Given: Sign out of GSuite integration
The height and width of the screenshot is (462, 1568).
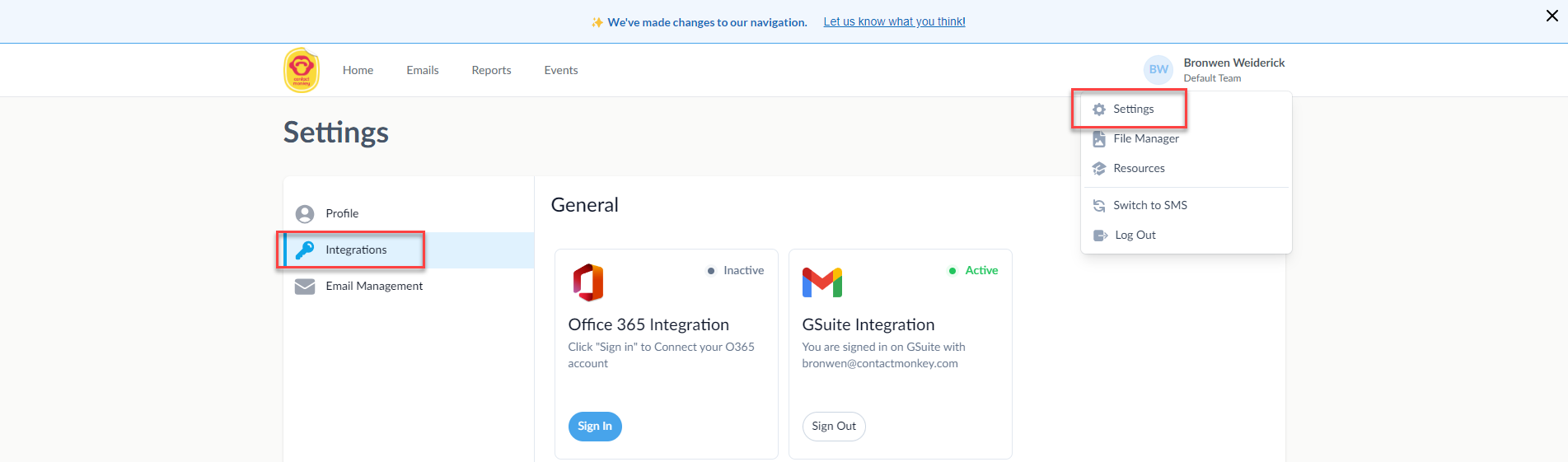Looking at the screenshot, I should [834, 427].
